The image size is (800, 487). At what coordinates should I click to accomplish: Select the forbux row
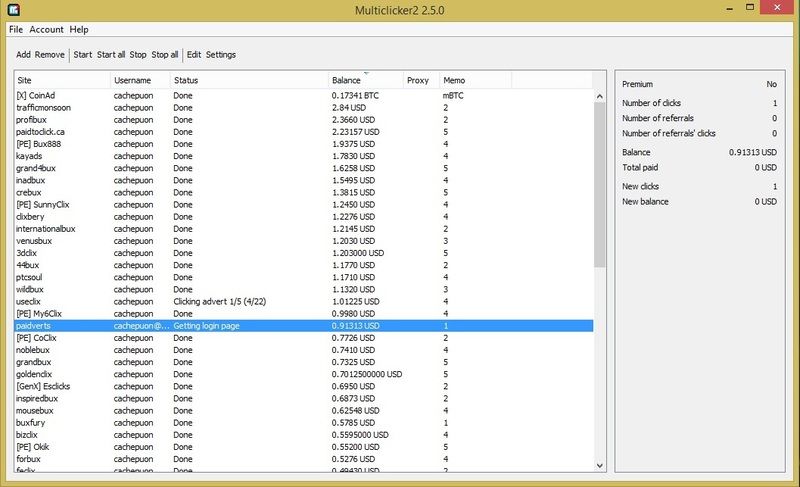click(304, 459)
